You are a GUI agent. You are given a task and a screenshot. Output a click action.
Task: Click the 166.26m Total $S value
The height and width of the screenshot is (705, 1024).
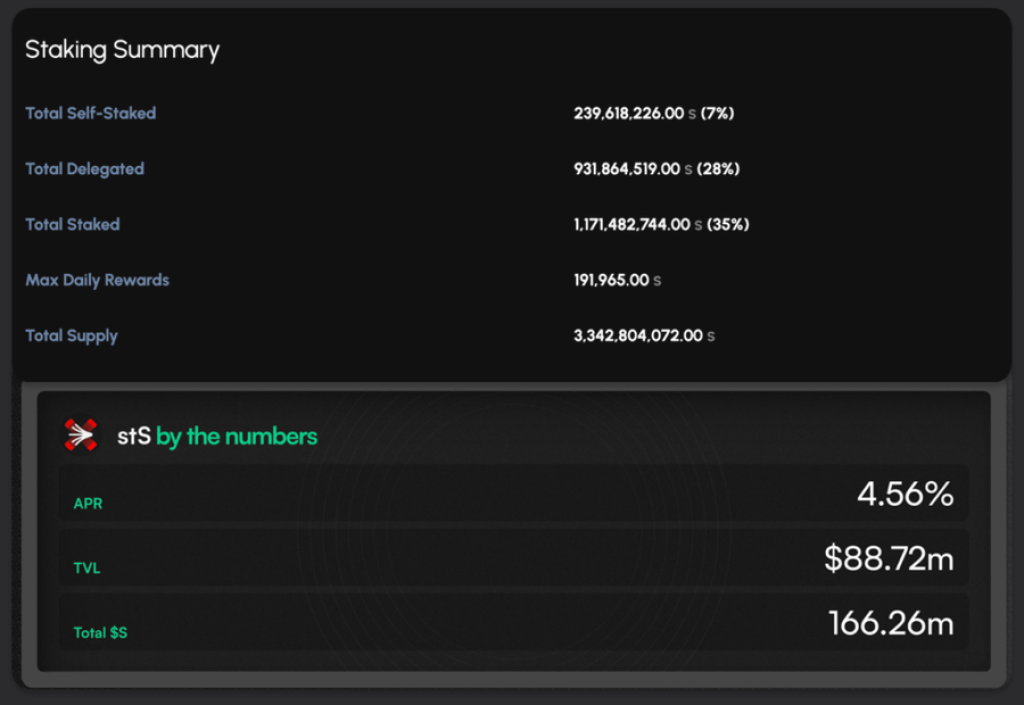click(891, 624)
